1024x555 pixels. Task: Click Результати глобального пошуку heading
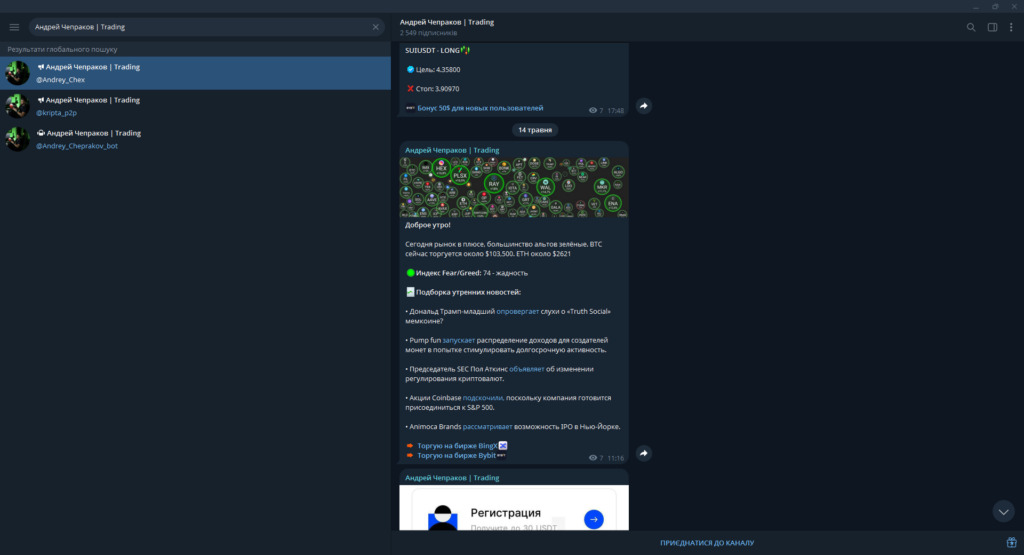tap(62, 49)
